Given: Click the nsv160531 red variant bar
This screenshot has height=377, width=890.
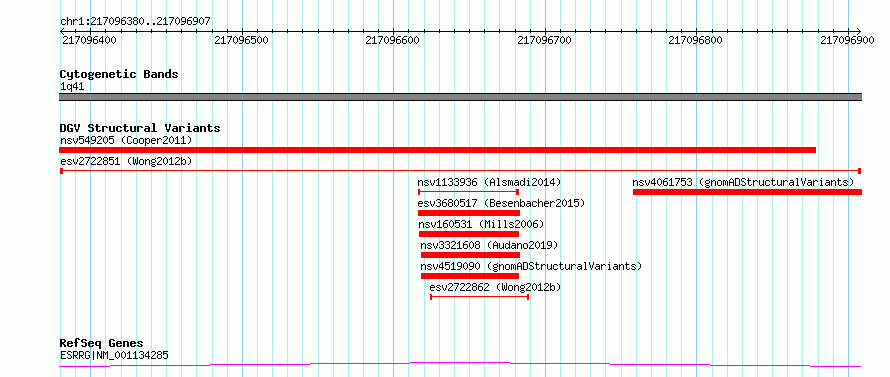Looking at the screenshot, I should (469, 234).
